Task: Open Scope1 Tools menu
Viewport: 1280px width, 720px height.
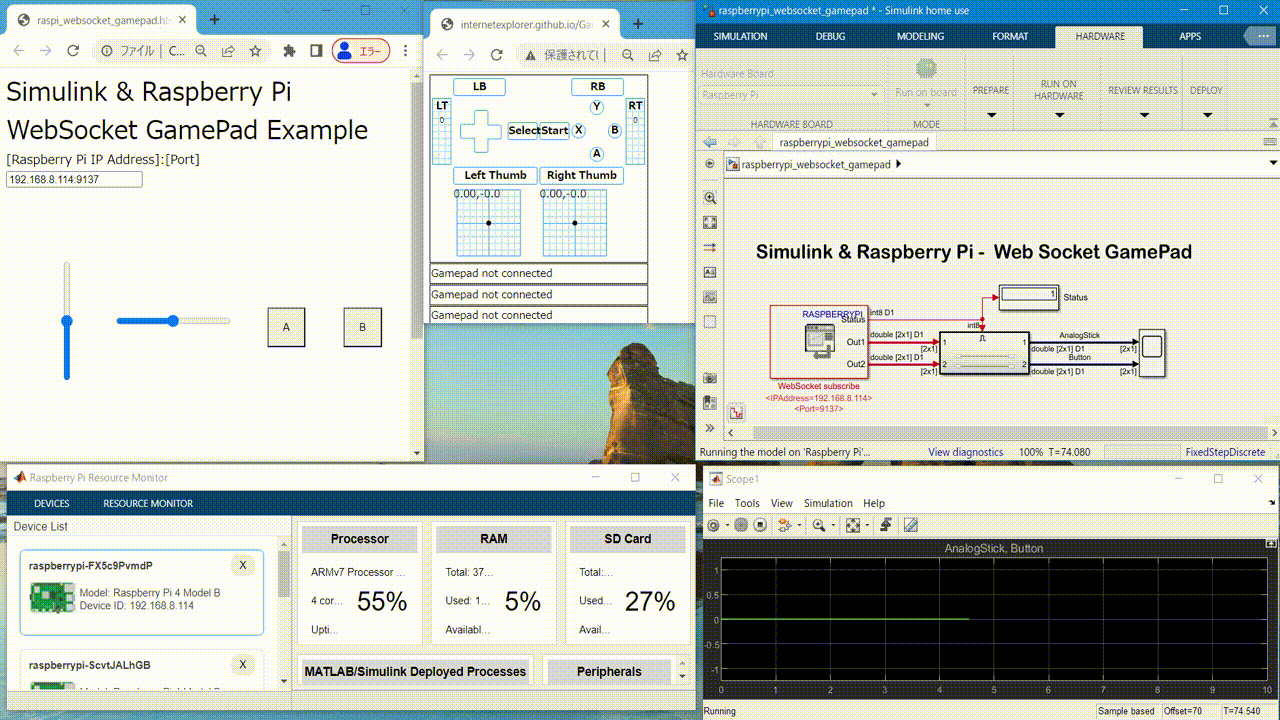Action: tap(747, 503)
